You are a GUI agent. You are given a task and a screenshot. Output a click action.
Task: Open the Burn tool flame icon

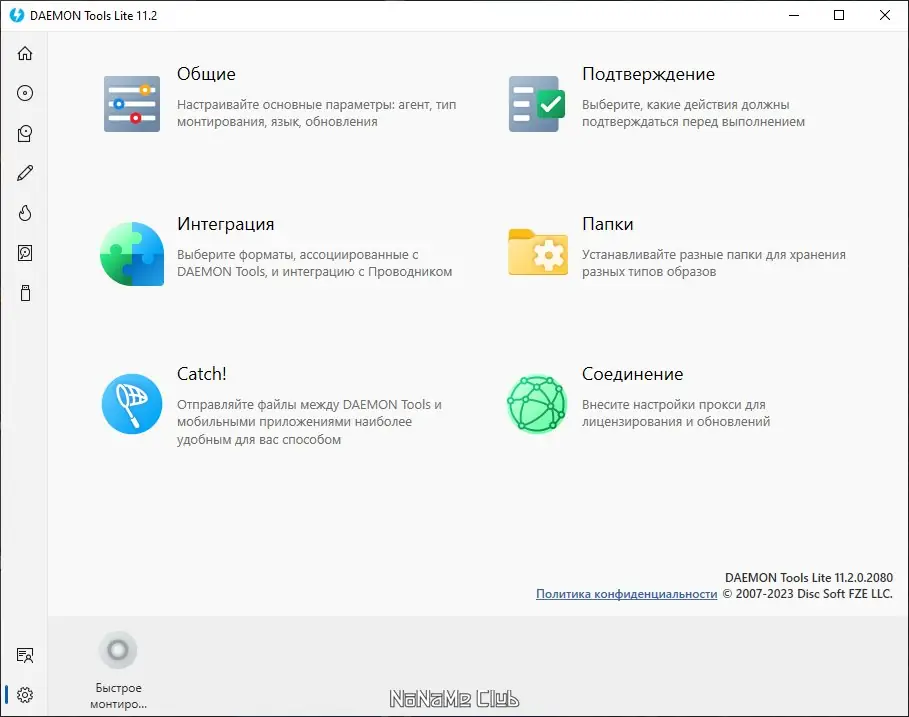point(25,213)
